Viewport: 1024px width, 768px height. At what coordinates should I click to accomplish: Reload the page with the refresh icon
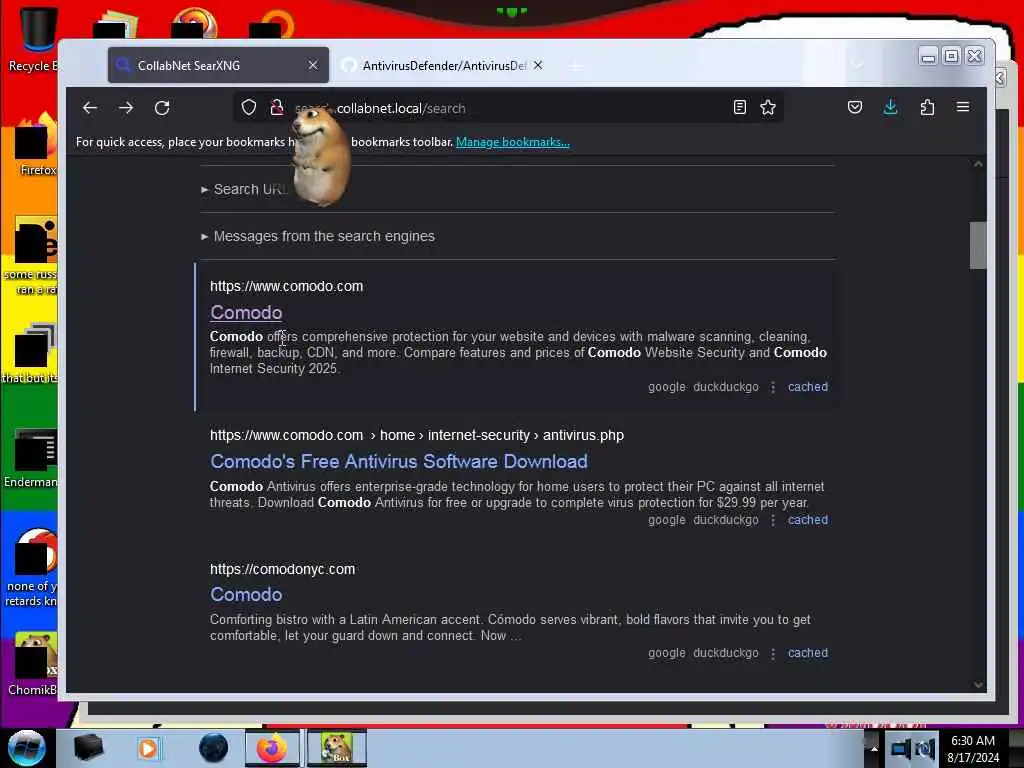162,108
